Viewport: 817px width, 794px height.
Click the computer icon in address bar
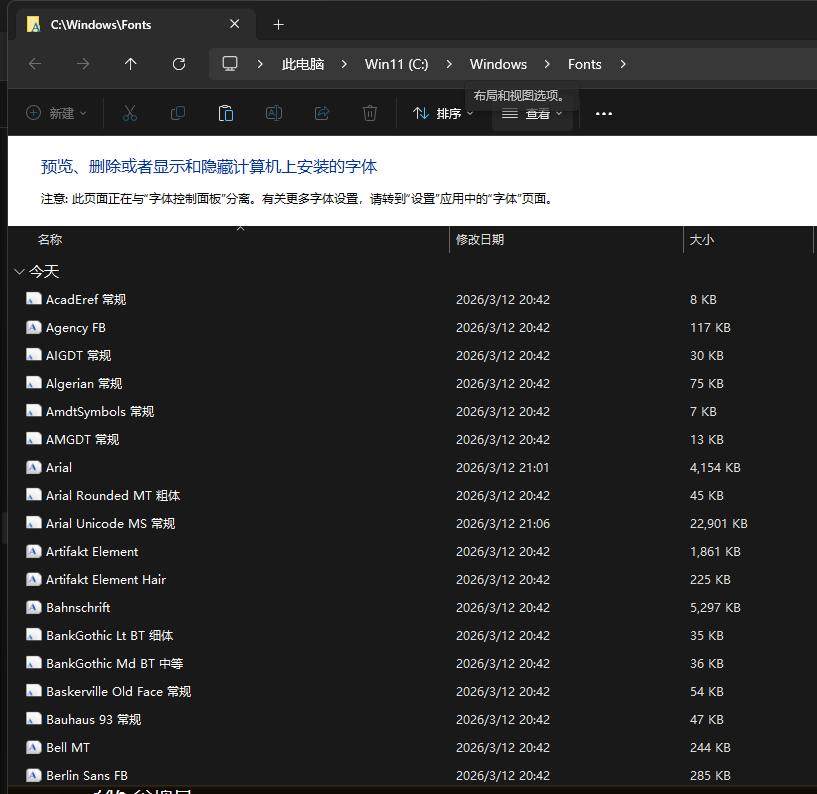point(230,64)
